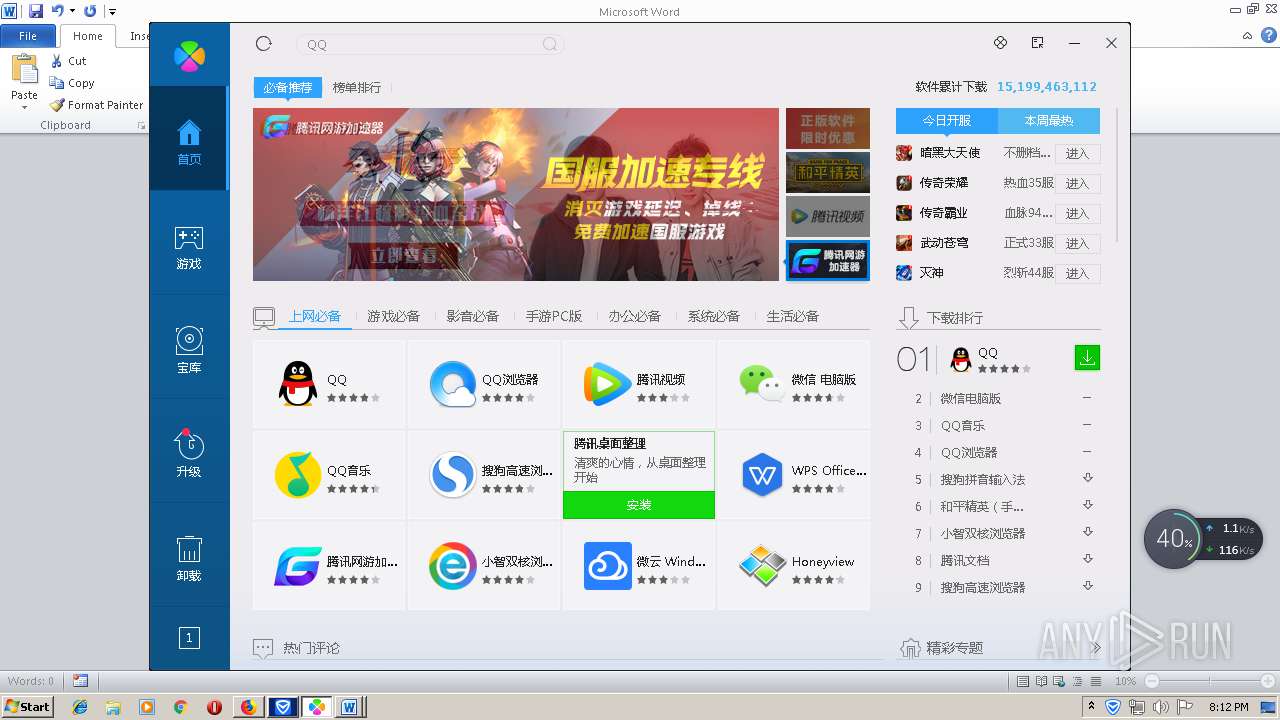Click the Word Save icon in title bar

36,11
